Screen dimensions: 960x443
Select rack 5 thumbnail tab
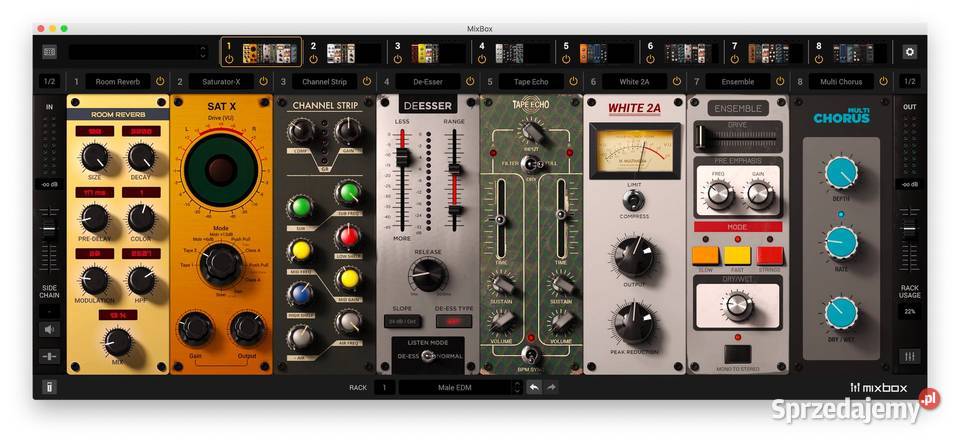(597, 53)
